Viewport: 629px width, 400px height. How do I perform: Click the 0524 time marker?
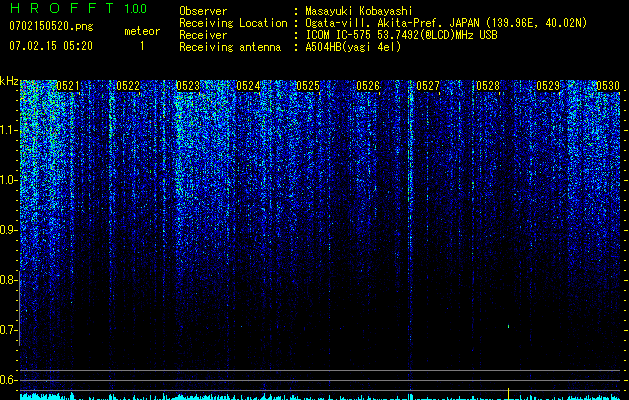pos(248,86)
